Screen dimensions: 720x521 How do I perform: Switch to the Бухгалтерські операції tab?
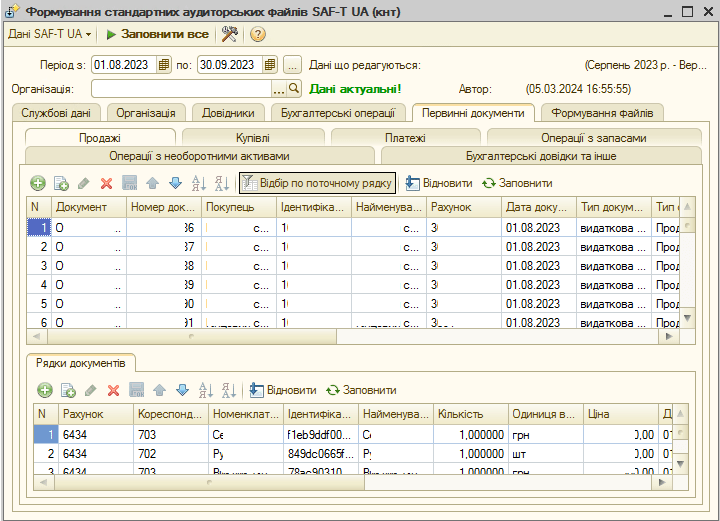[338, 113]
